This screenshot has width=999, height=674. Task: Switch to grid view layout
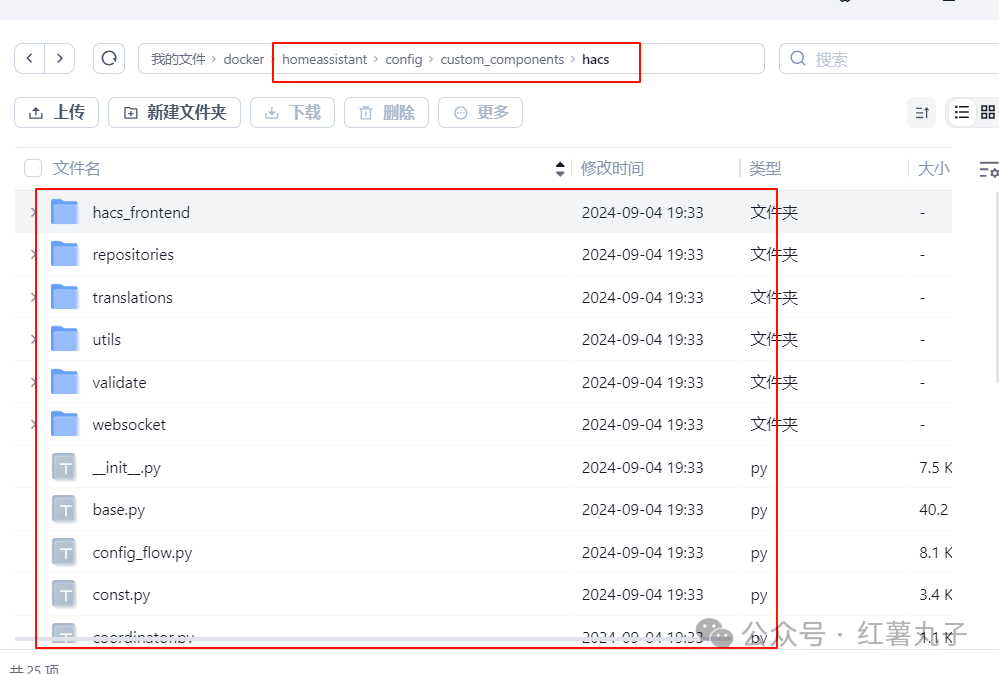(988, 113)
